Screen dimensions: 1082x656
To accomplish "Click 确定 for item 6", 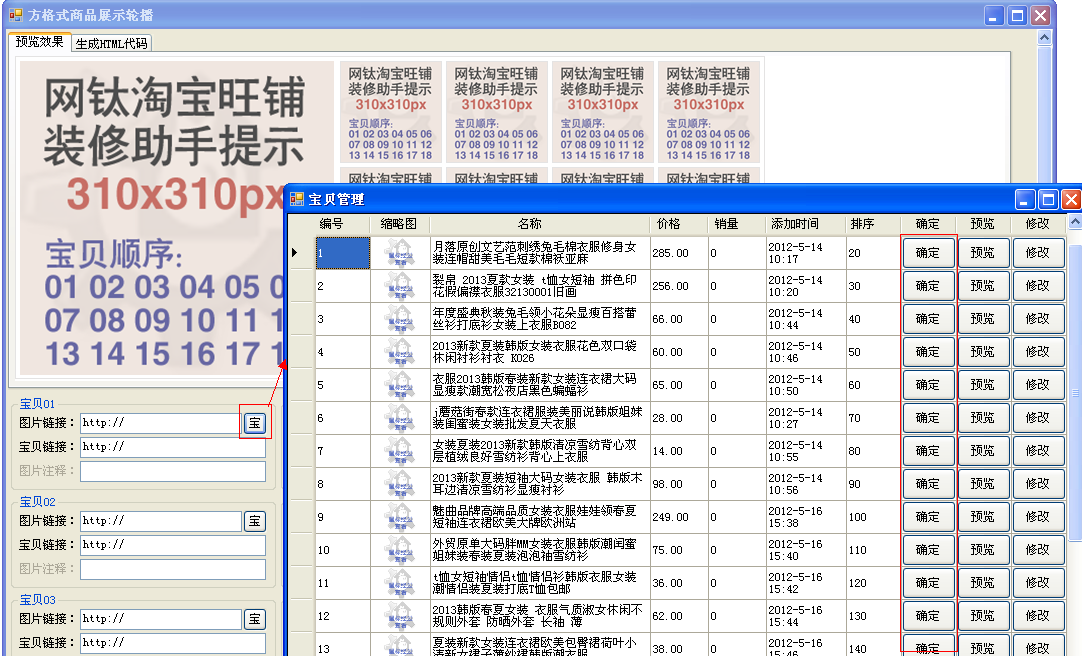I will pyautogui.click(x=927, y=417).
